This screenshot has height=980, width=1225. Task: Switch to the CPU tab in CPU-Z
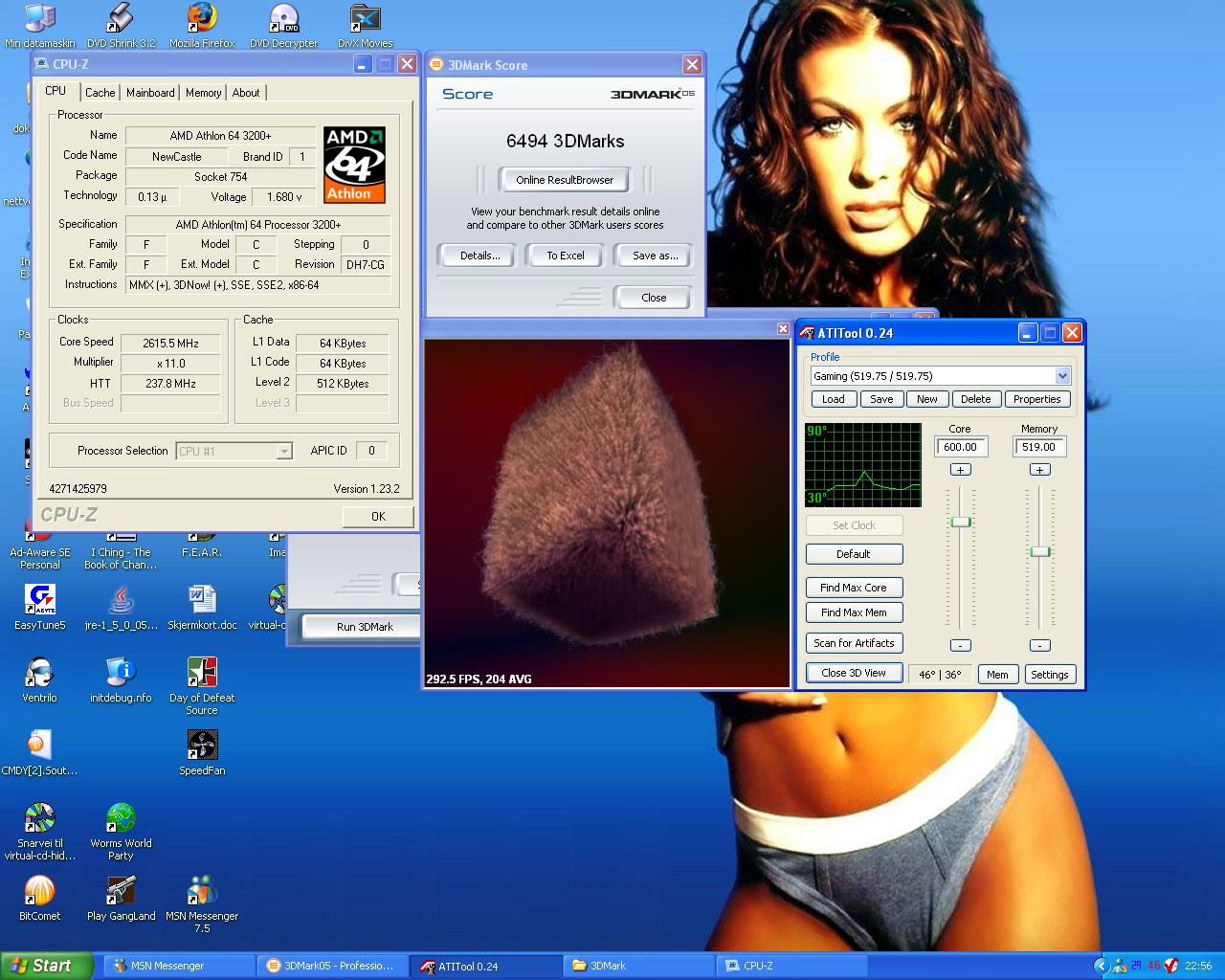coord(56,91)
